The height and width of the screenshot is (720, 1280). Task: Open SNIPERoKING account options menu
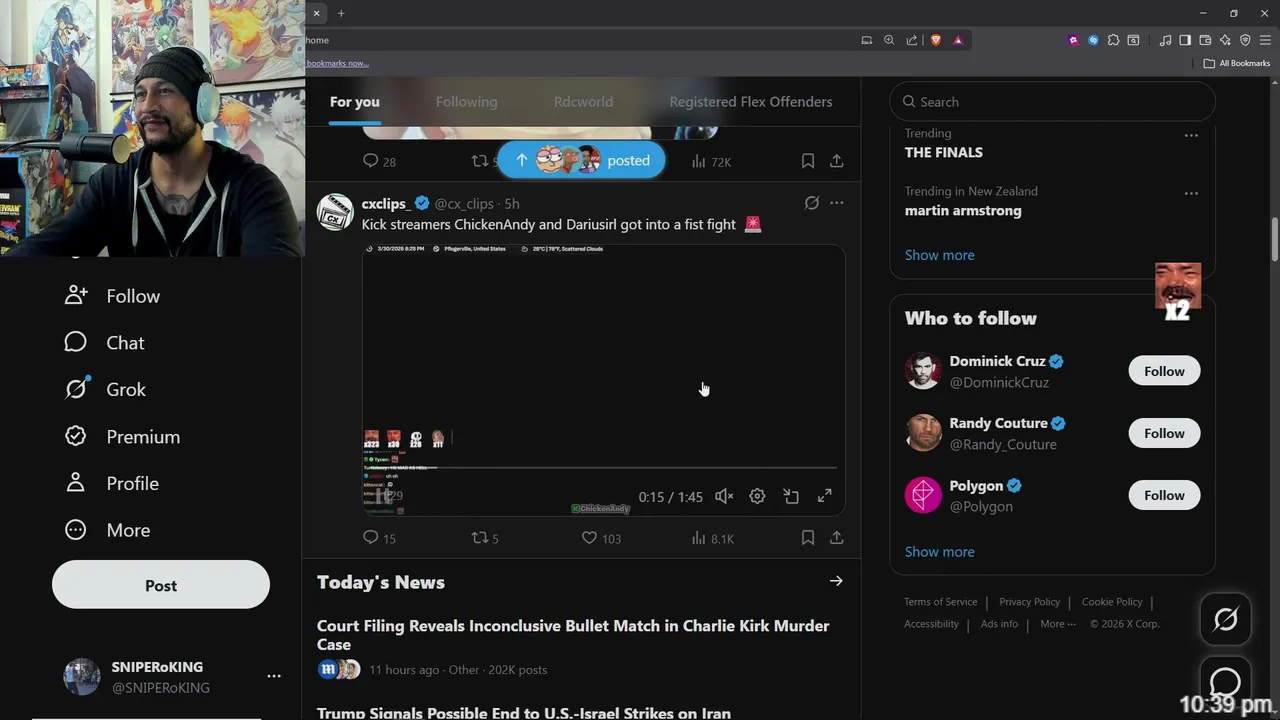[274, 677]
